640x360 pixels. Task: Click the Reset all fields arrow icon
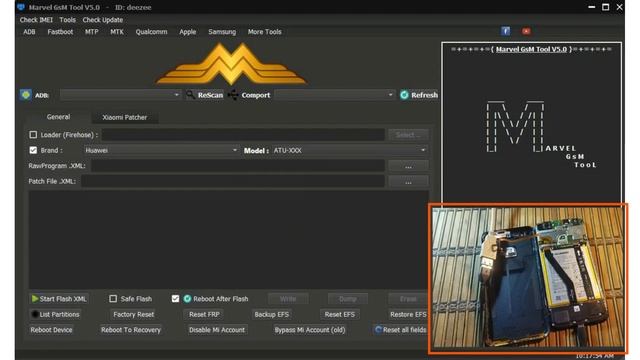point(378,329)
